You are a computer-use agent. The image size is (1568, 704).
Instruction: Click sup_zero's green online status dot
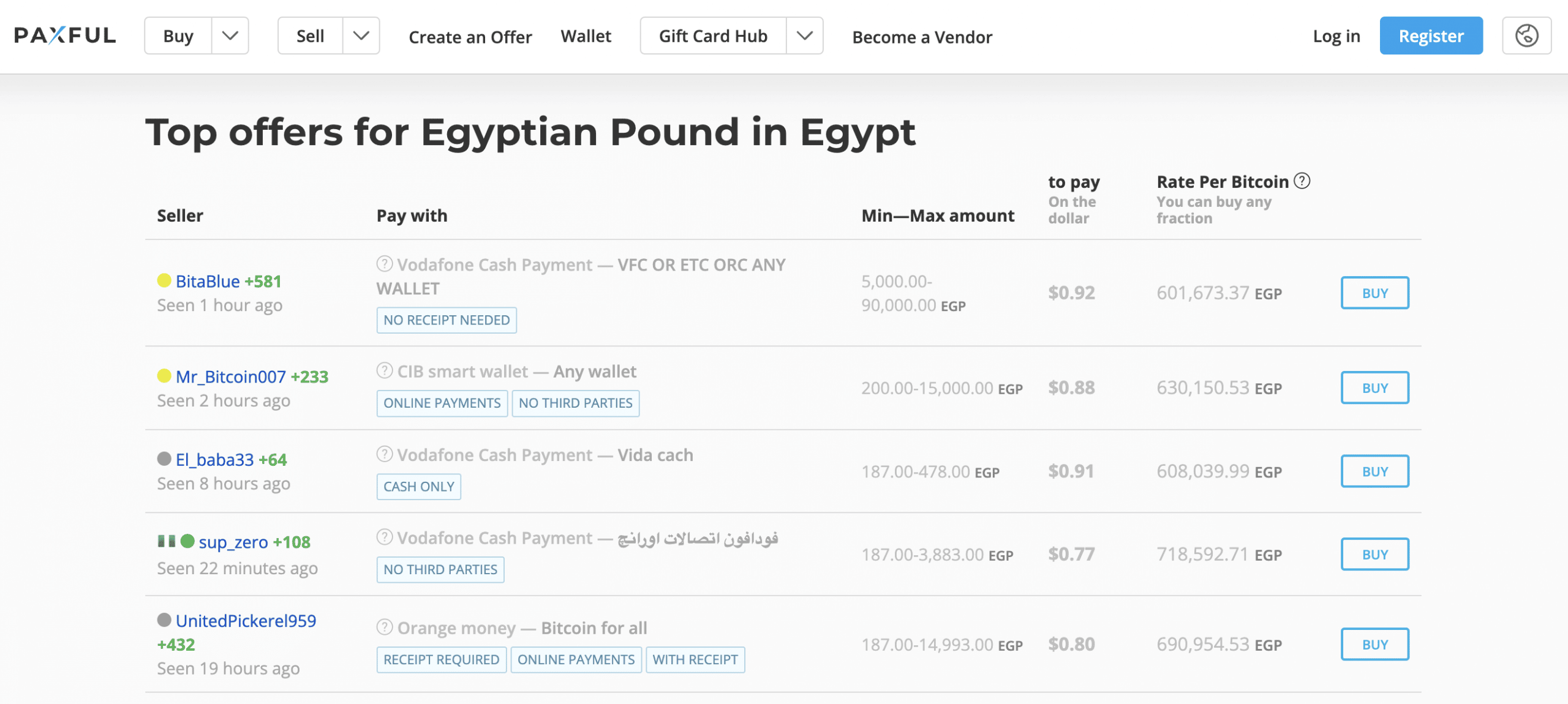(187, 541)
